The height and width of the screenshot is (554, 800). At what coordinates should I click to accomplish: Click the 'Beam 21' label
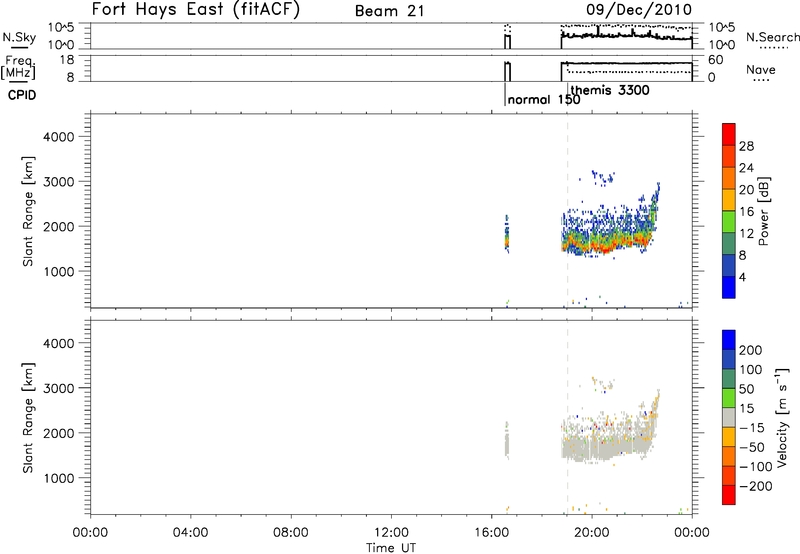390,11
